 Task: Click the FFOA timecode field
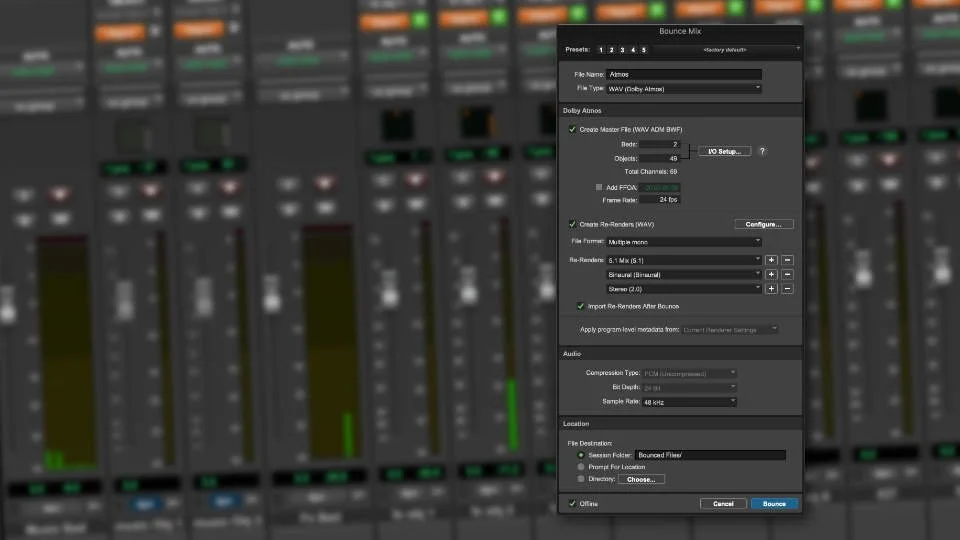click(x=660, y=187)
